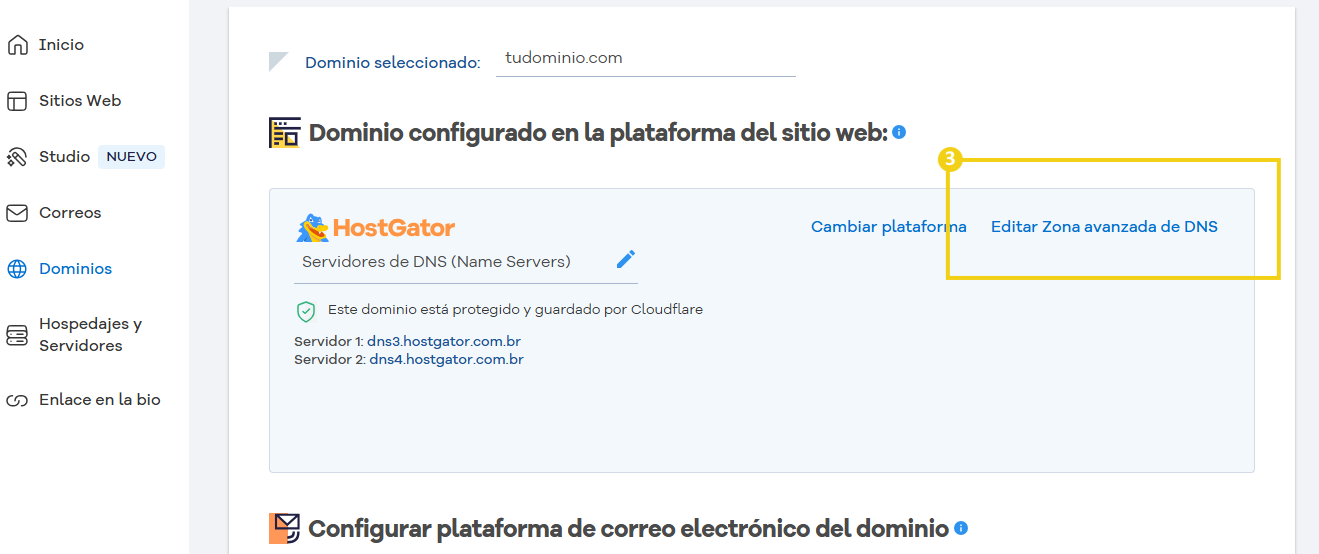Open Hospedajes y Servidores menu item

tap(90, 335)
